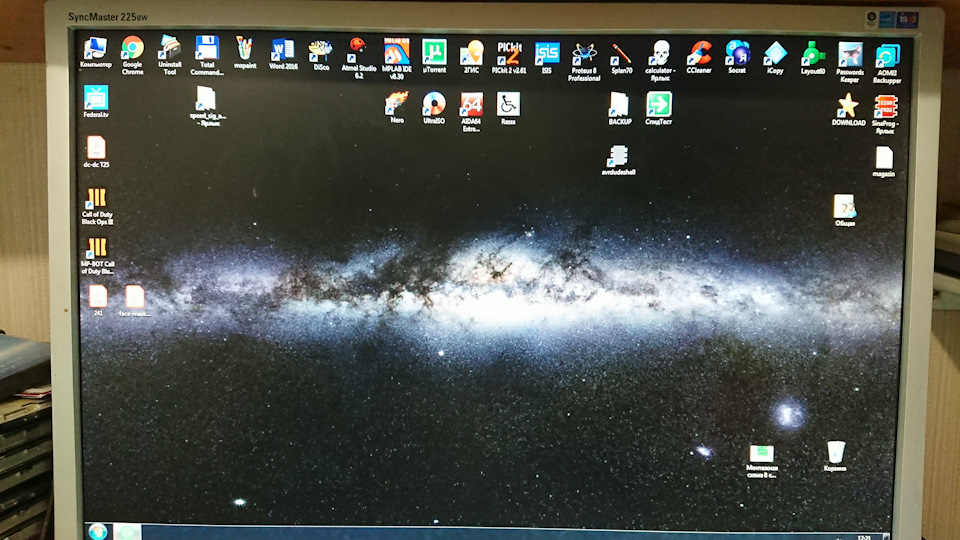Open Корзина recycle bin
Screen dimensions: 960x540
coord(835,457)
